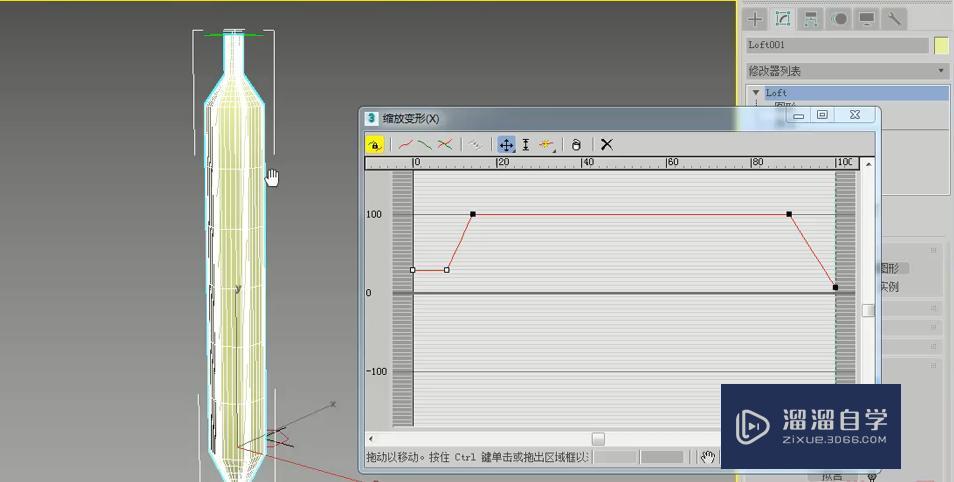Open the Modify panel tab
954x482 pixels.
coord(783,19)
